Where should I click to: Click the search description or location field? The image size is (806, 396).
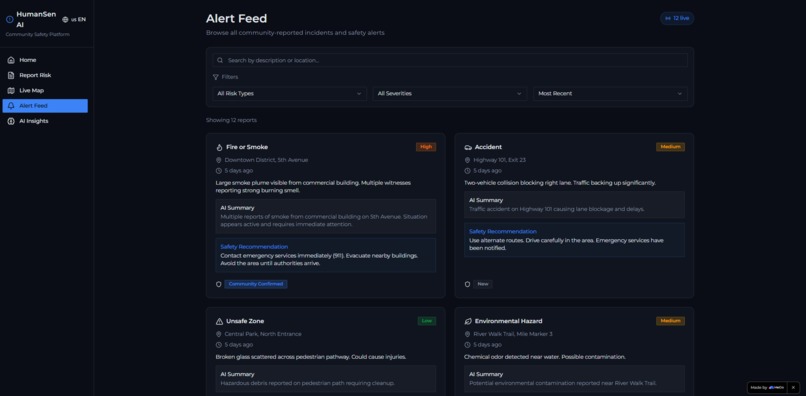point(450,60)
